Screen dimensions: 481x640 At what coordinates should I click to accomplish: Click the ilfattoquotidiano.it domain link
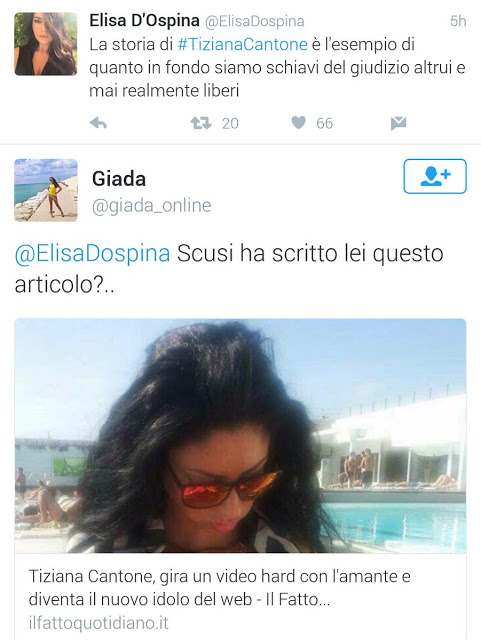[98, 623]
